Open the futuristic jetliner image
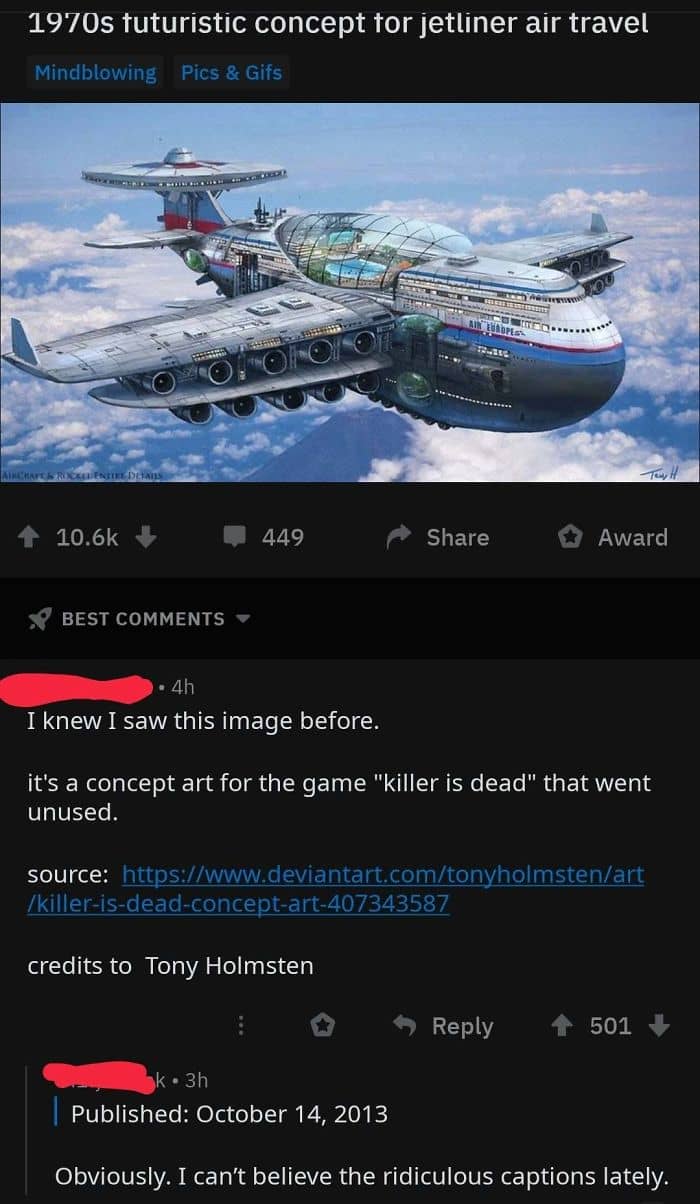 click(x=350, y=293)
